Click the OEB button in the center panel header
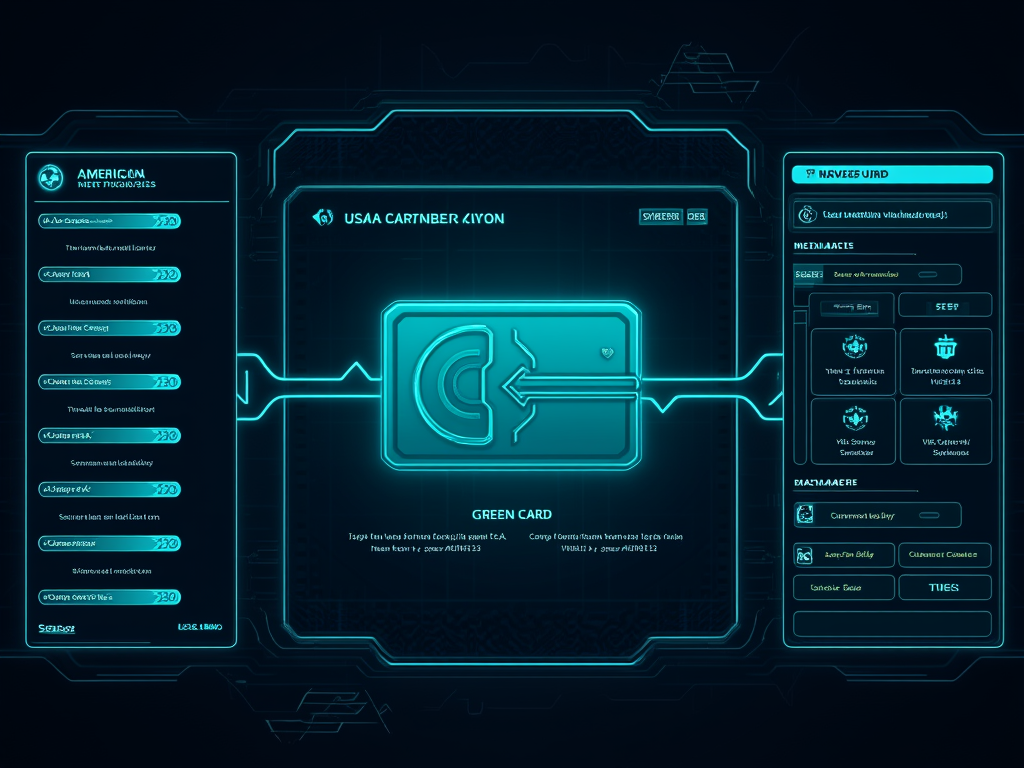 pyautogui.click(x=696, y=216)
